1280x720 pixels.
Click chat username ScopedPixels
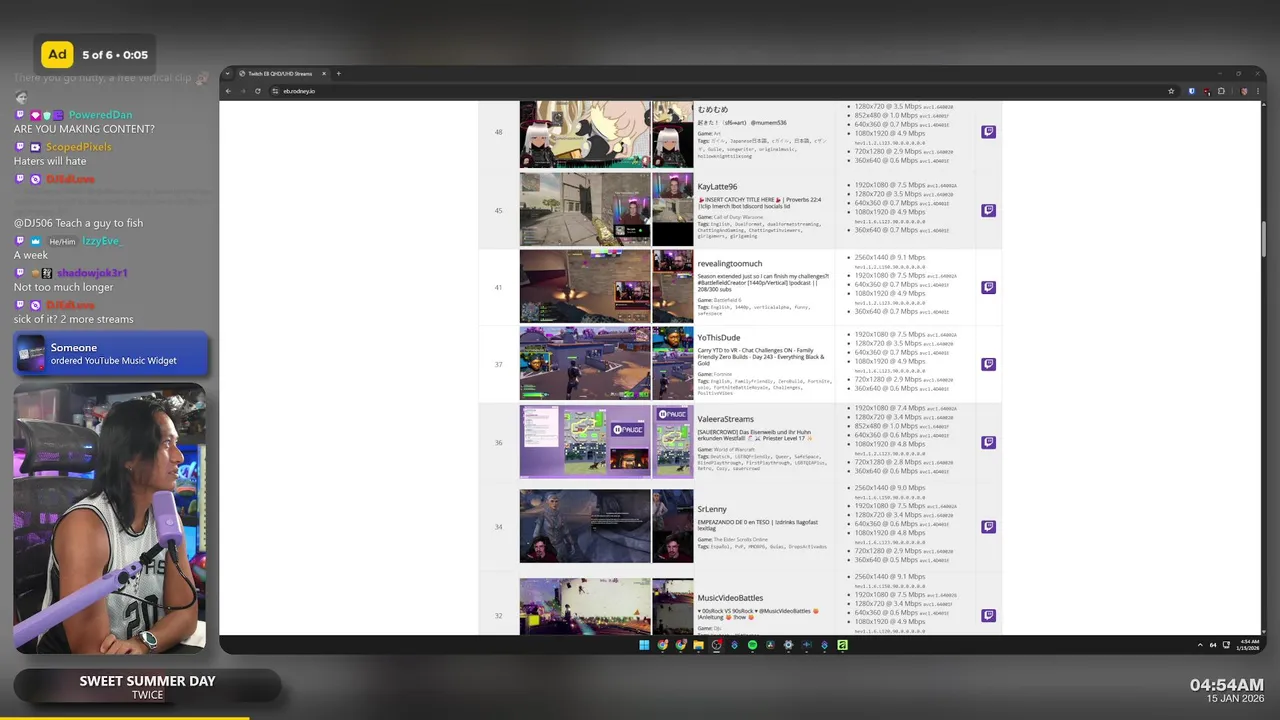[x=78, y=147]
